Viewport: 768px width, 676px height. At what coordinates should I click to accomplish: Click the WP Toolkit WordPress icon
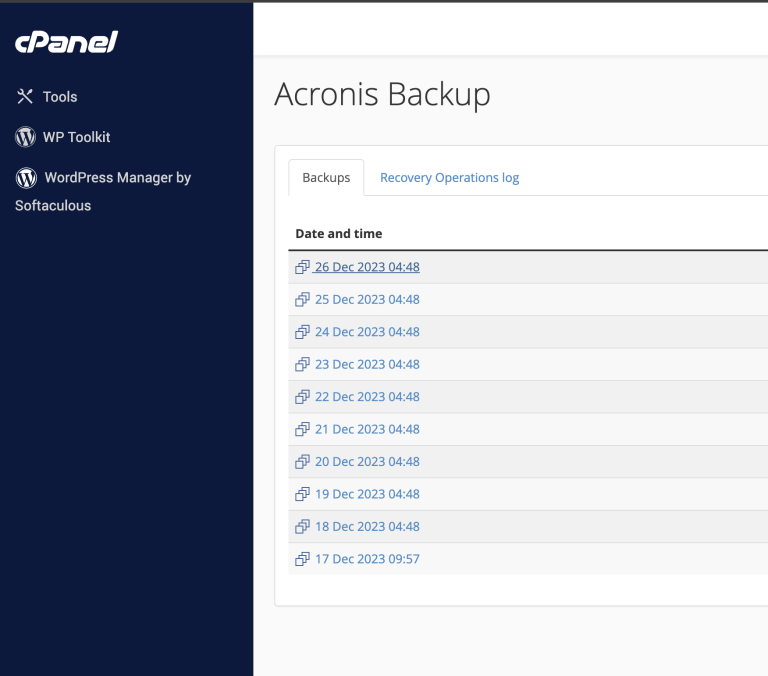coord(25,137)
